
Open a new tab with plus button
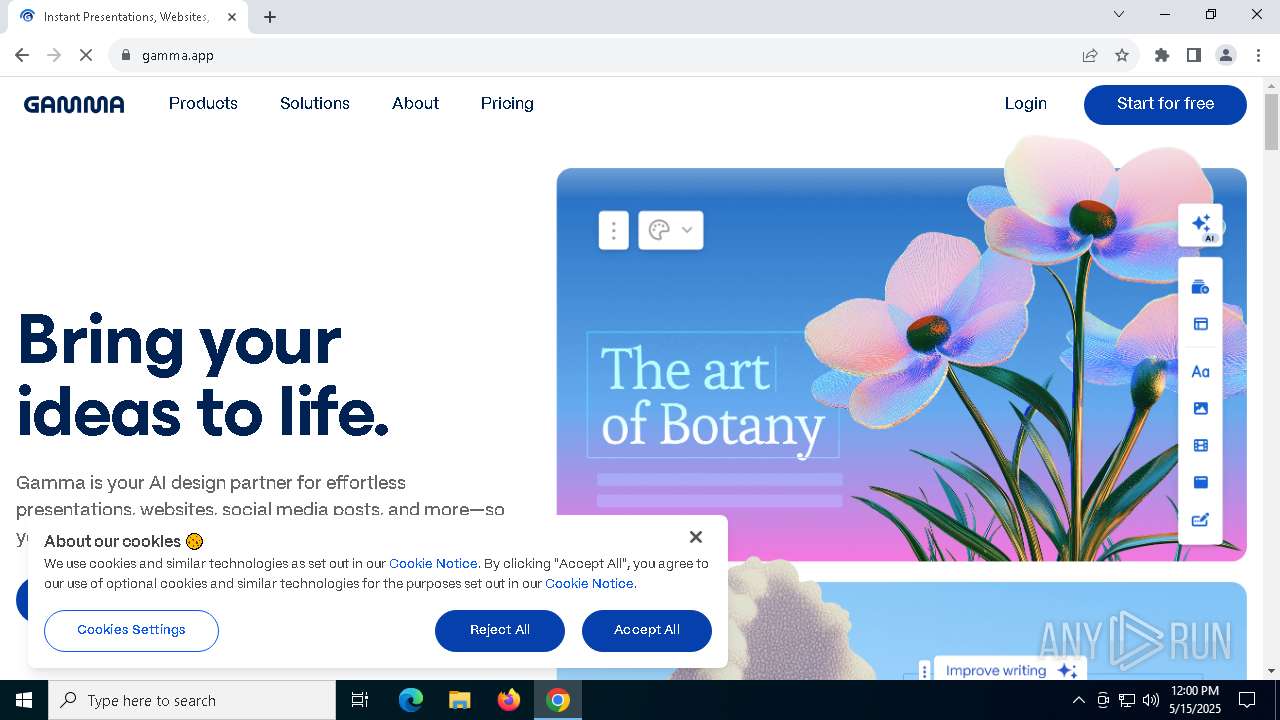(270, 17)
